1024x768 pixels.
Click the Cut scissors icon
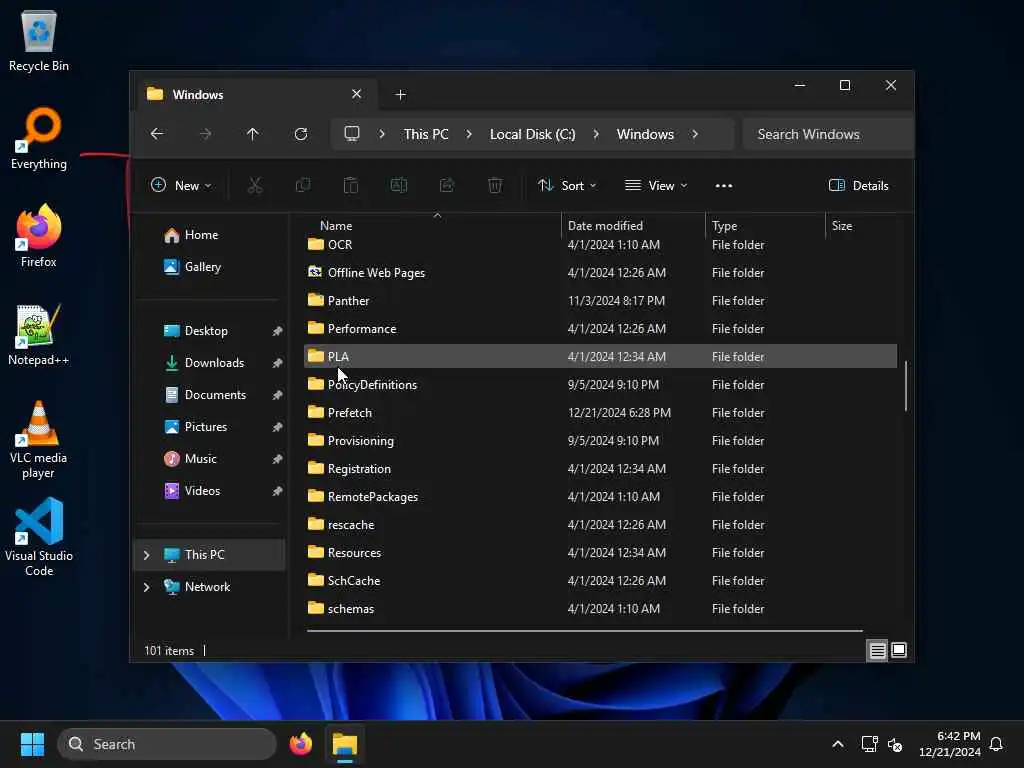(x=255, y=185)
